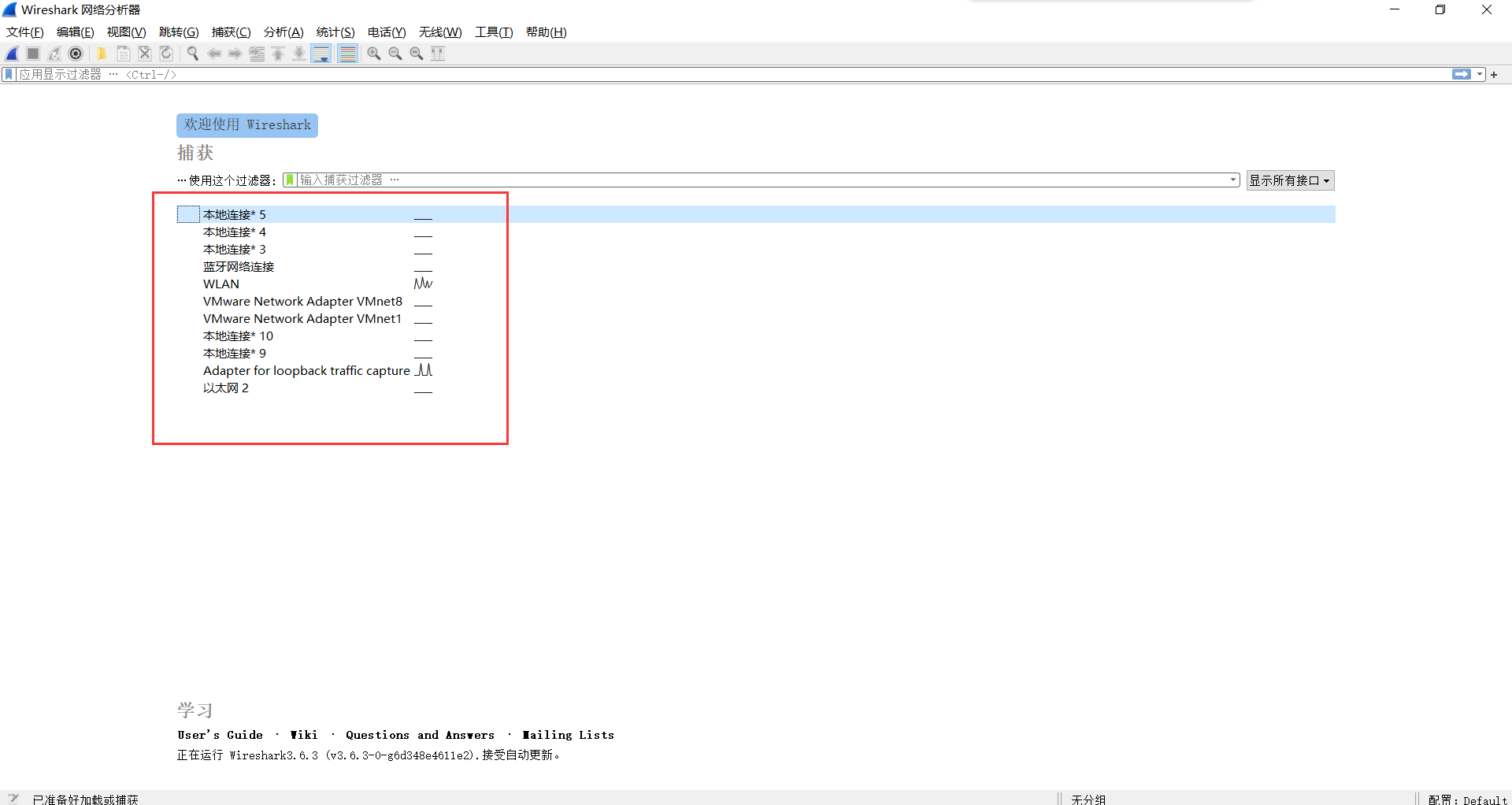The image size is (1512, 805).
Task: Expand the capture filter dropdown arrow
Action: click(x=1233, y=180)
